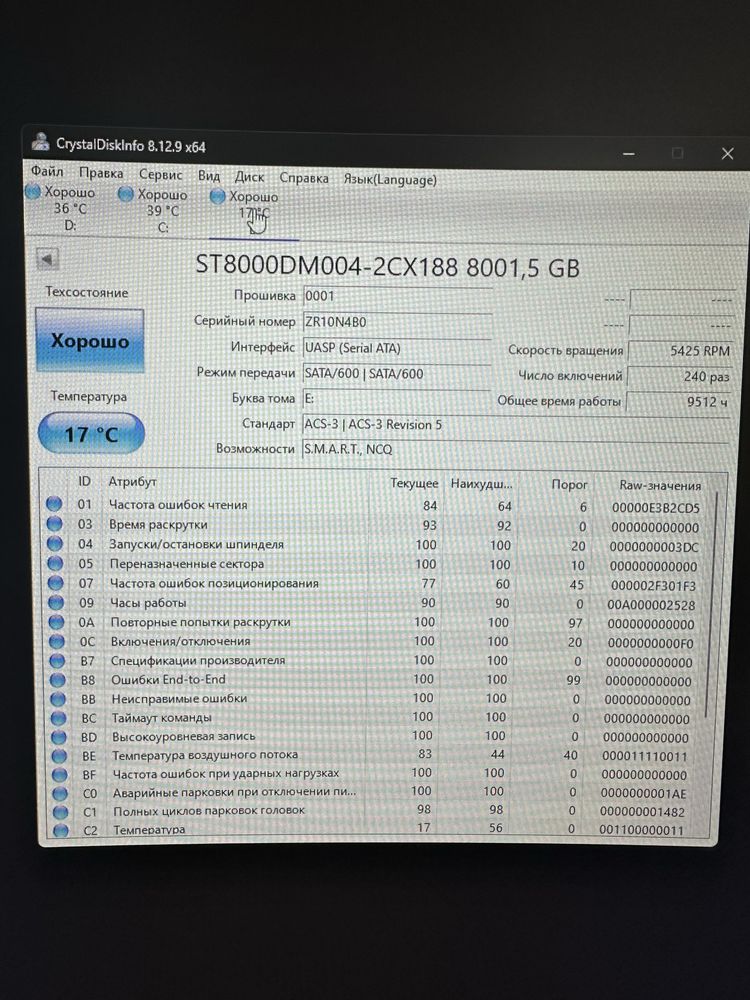This screenshot has height=1000, width=750.
Task: Click the Прошивка field with 0001
Action: pyautogui.click(x=397, y=296)
